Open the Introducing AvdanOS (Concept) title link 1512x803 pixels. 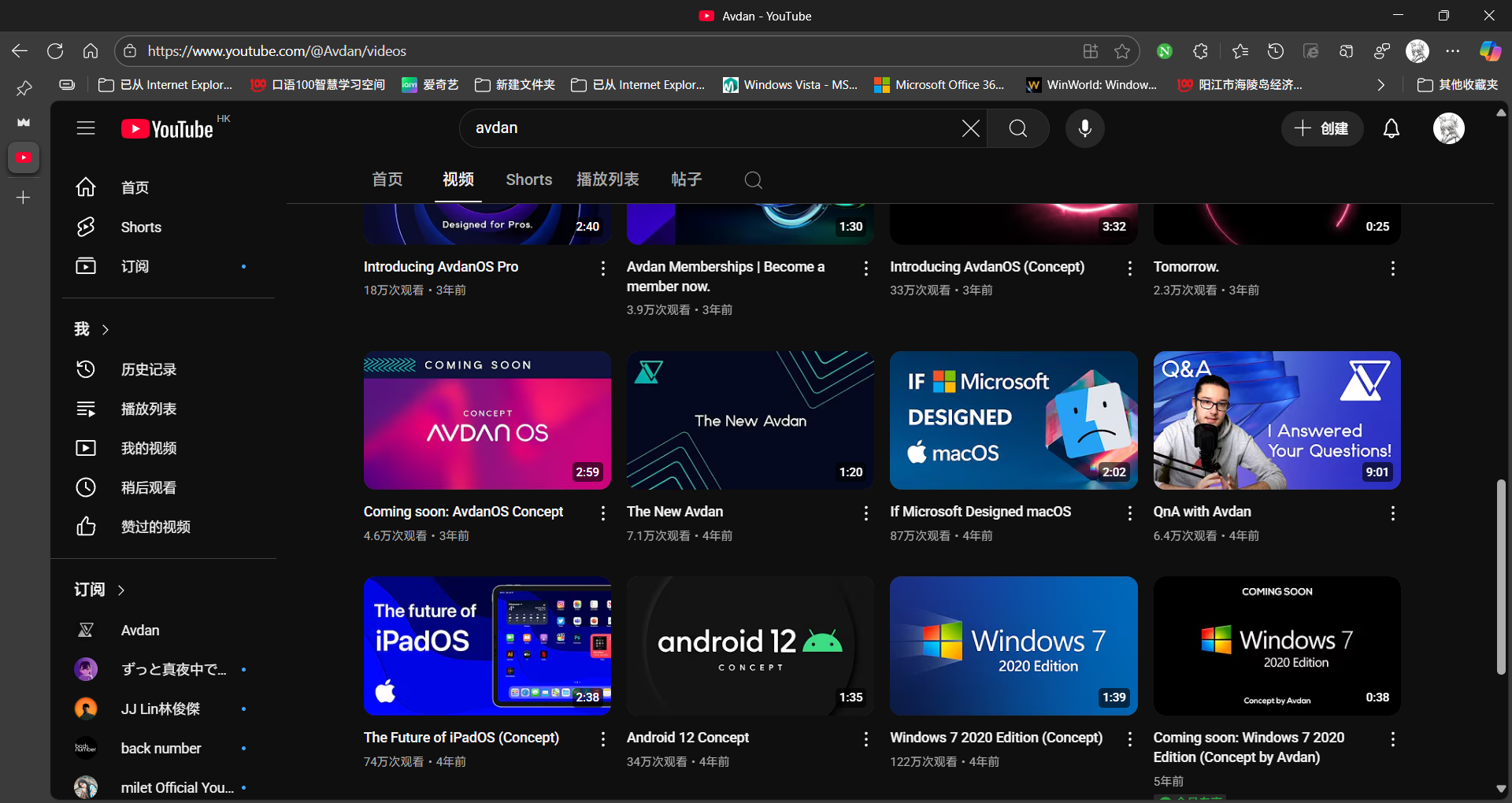(x=988, y=267)
